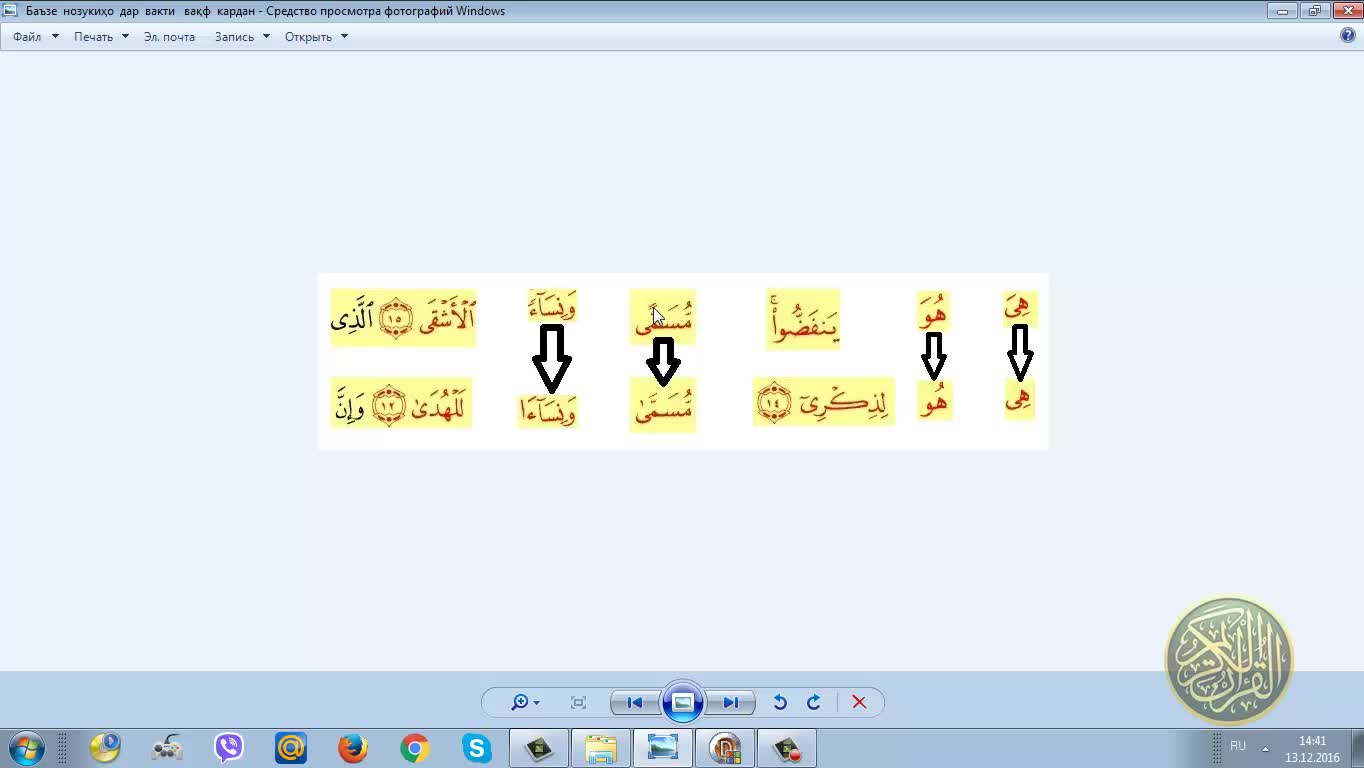Click the displayed Arabic text image
The height and width of the screenshot is (768, 1364).
point(683,361)
